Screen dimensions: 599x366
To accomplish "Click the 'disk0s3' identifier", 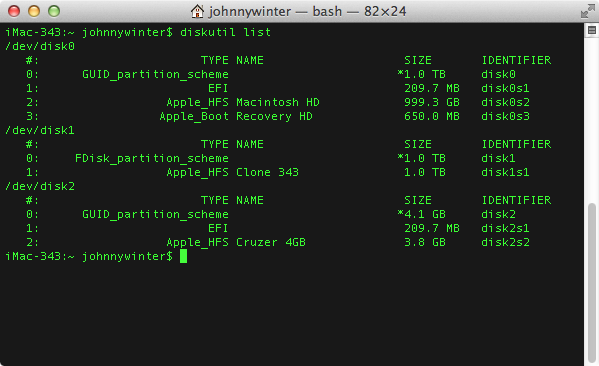I will point(505,116).
